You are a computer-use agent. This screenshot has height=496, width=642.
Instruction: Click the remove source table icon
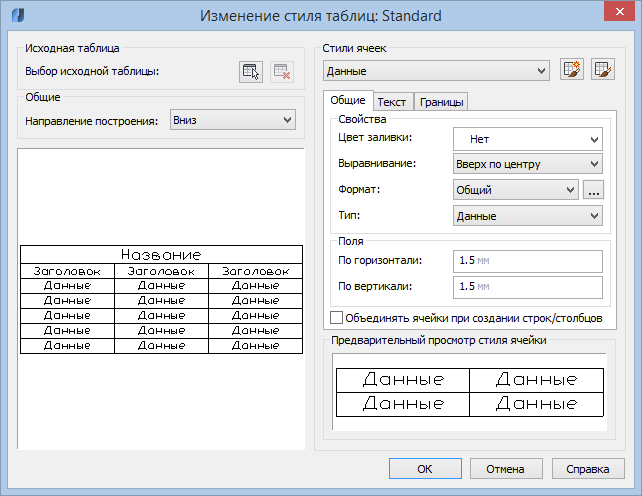click(x=281, y=71)
